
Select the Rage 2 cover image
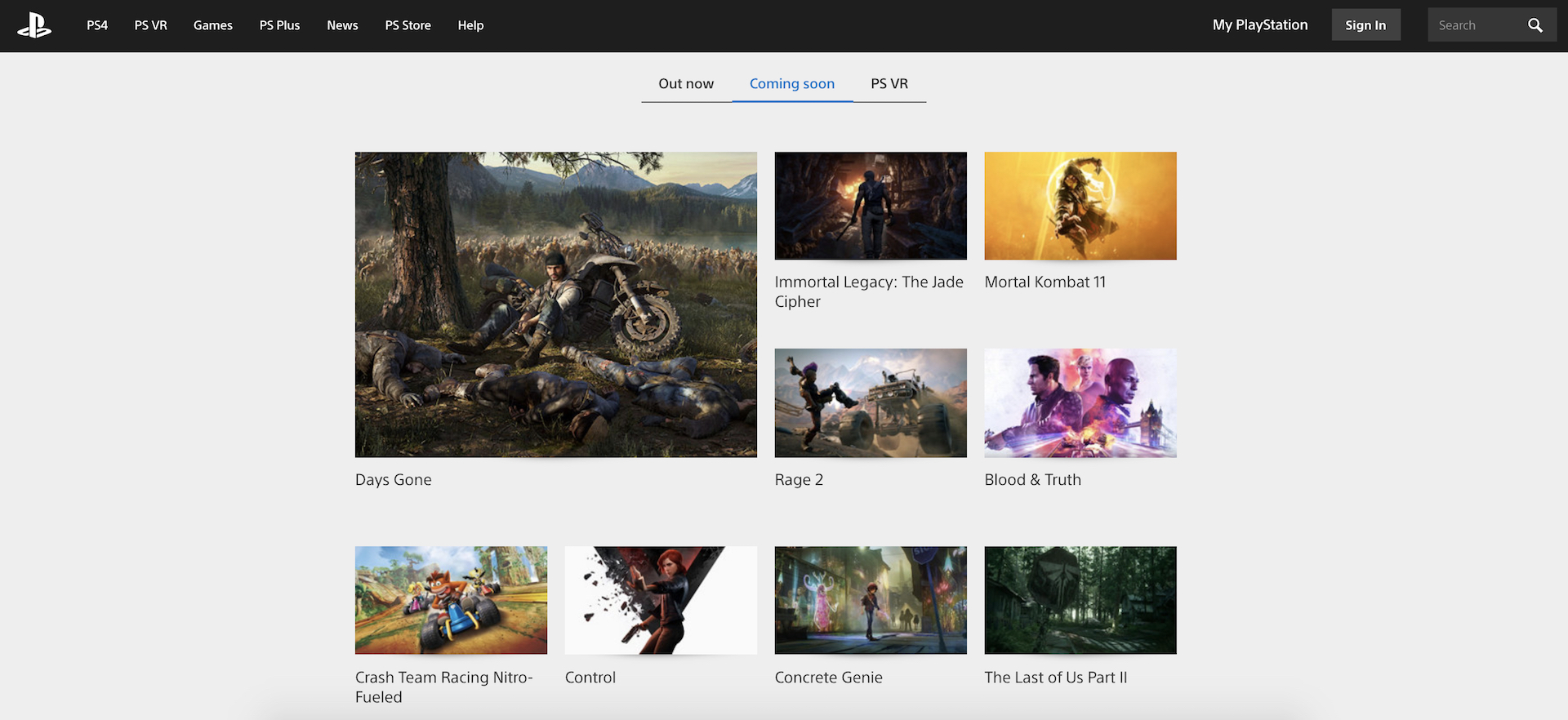click(870, 402)
